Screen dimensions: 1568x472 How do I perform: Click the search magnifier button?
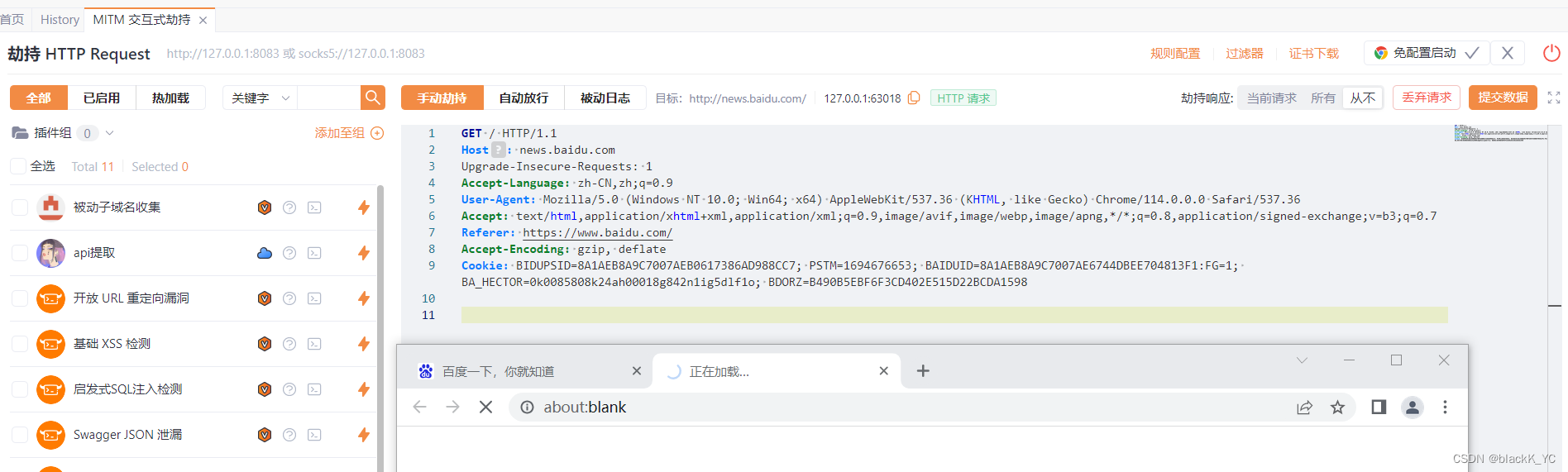(373, 98)
